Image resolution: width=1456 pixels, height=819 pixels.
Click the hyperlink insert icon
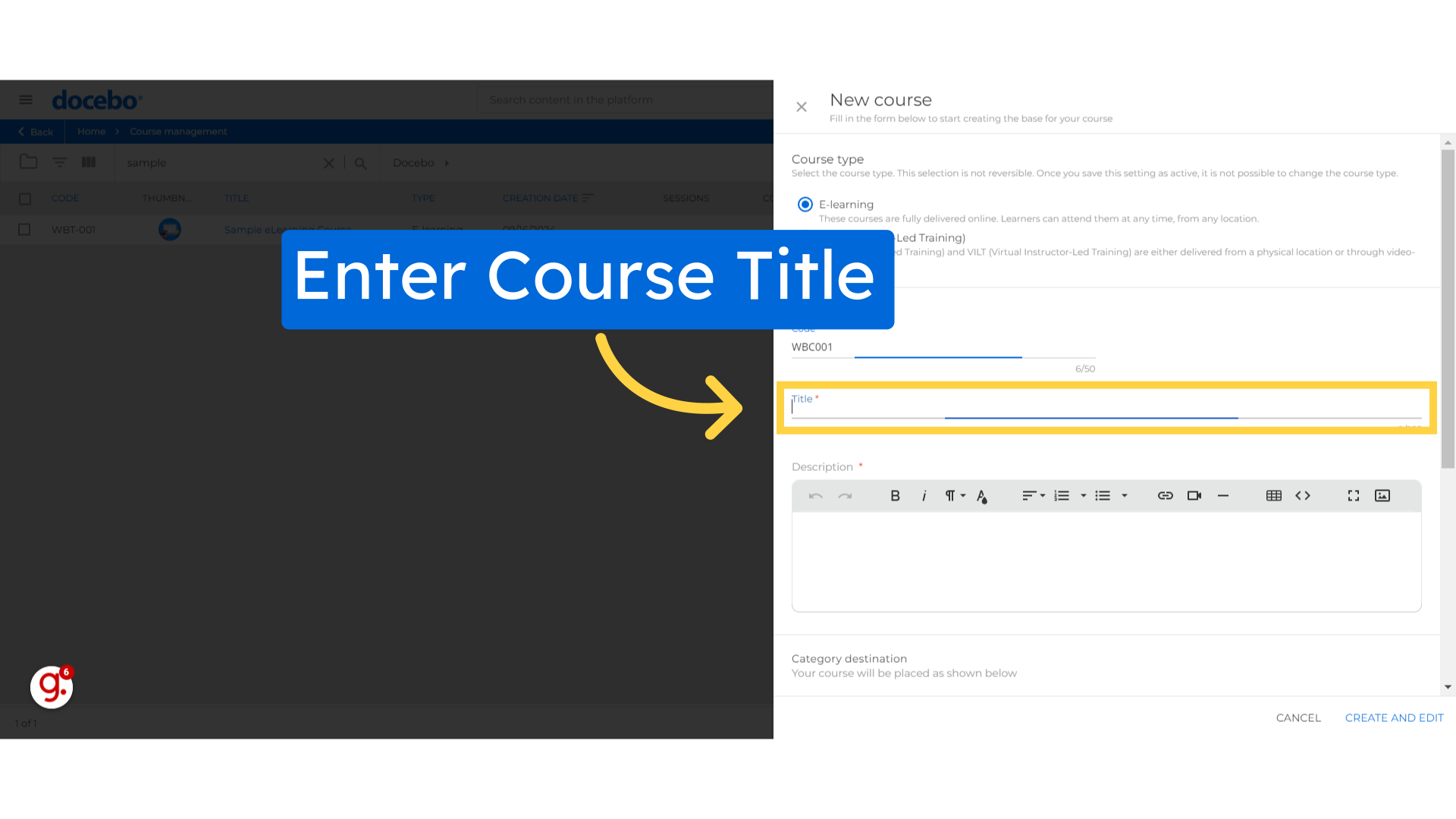coord(1165,496)
